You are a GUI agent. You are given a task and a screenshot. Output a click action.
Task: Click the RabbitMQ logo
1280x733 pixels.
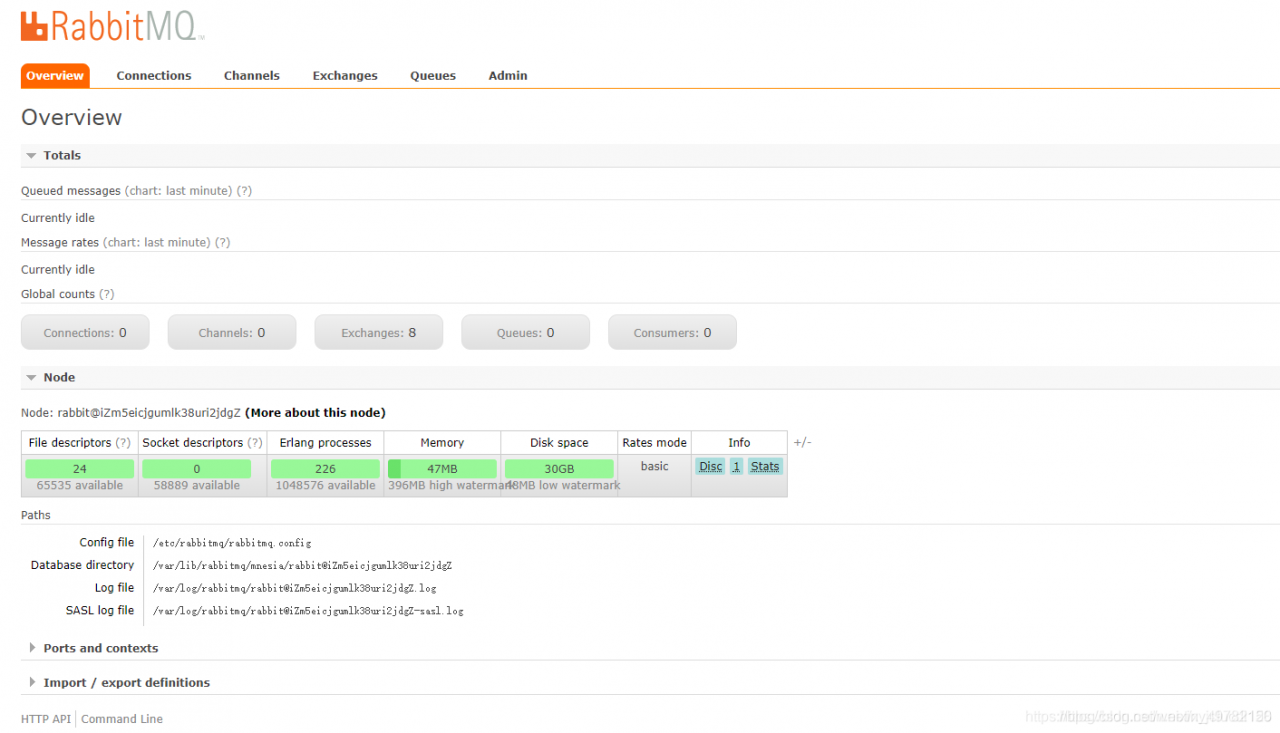(112, 25)
